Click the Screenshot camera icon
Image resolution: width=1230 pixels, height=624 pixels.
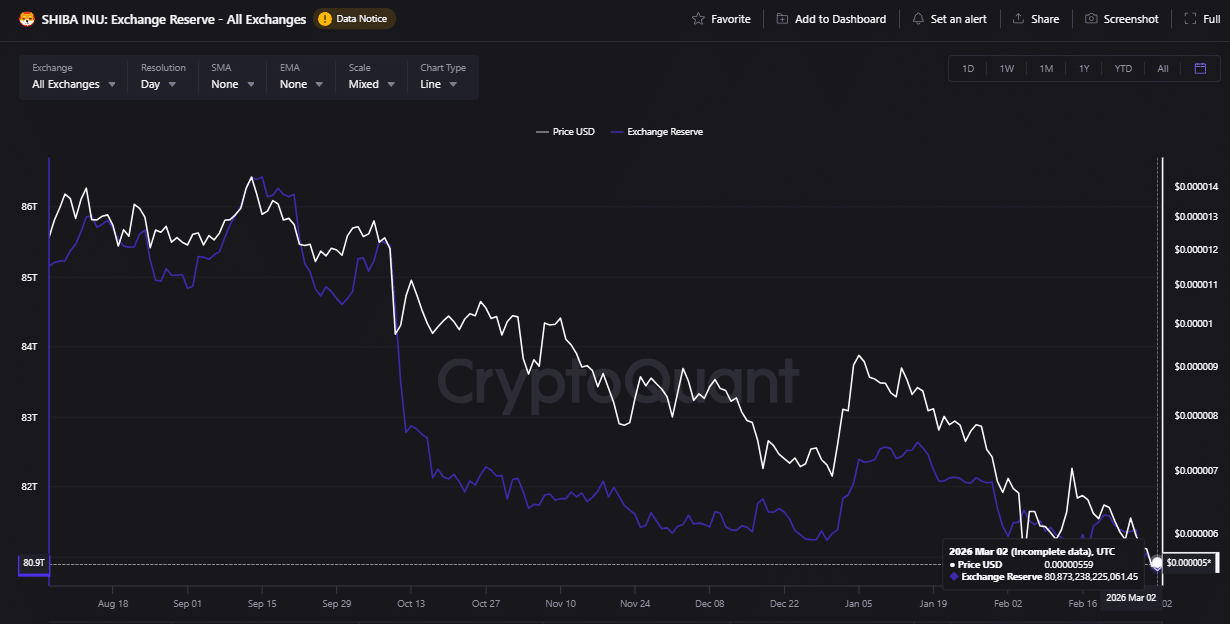click(1091, 19)
